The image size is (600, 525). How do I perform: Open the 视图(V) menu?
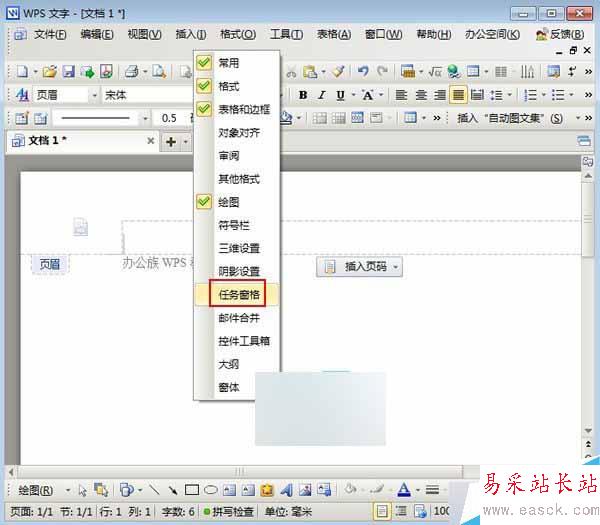click(x=145, y=34)
